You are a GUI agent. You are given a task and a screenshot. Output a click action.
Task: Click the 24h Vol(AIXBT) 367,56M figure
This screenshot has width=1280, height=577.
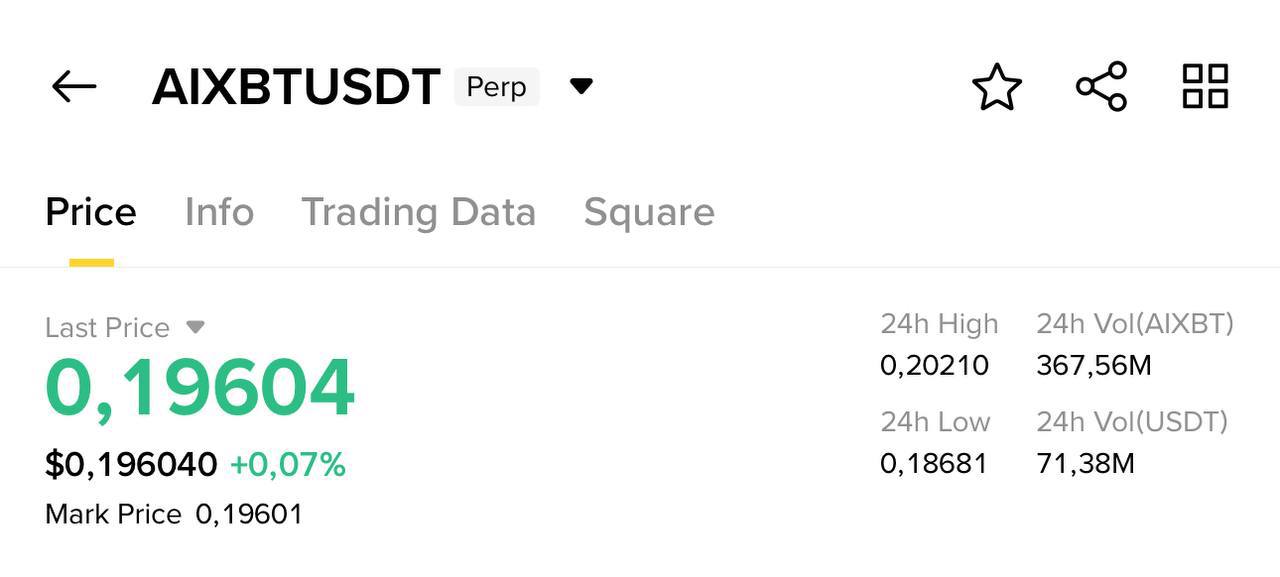click(1094, 366)
